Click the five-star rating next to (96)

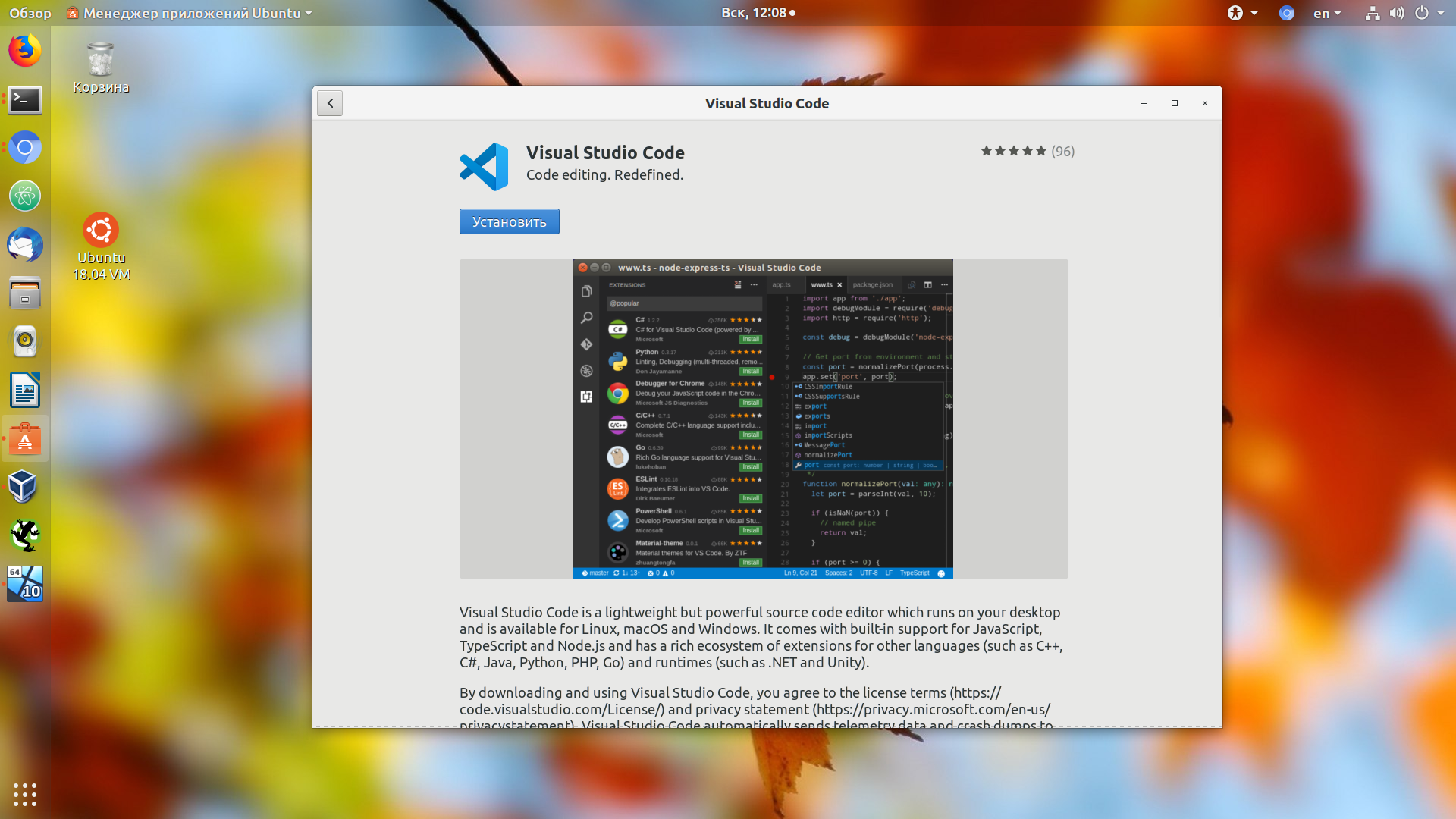1013,151
